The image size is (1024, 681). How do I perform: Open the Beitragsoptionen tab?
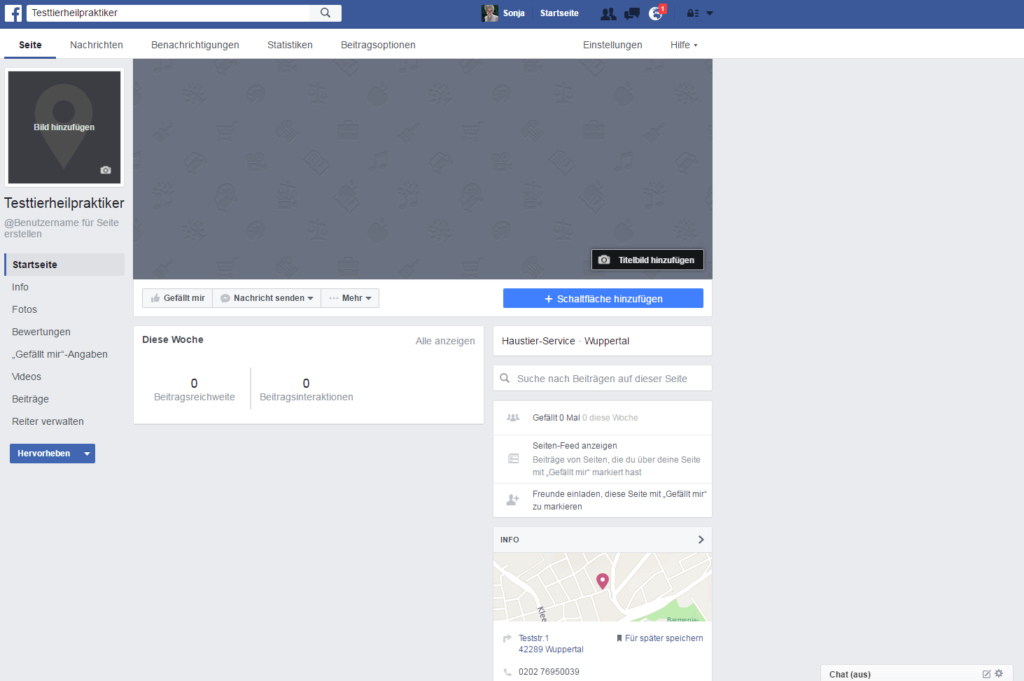pos(378,45)
